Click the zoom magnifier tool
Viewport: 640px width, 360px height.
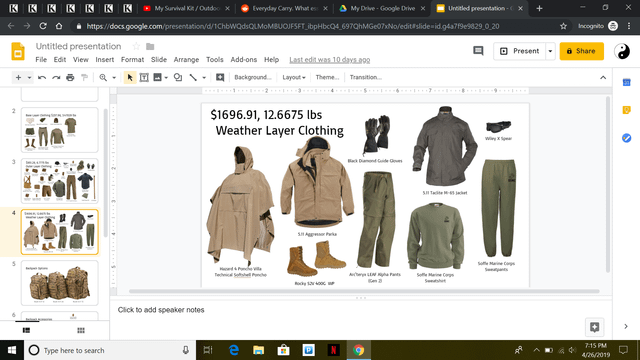coord(103,78)
